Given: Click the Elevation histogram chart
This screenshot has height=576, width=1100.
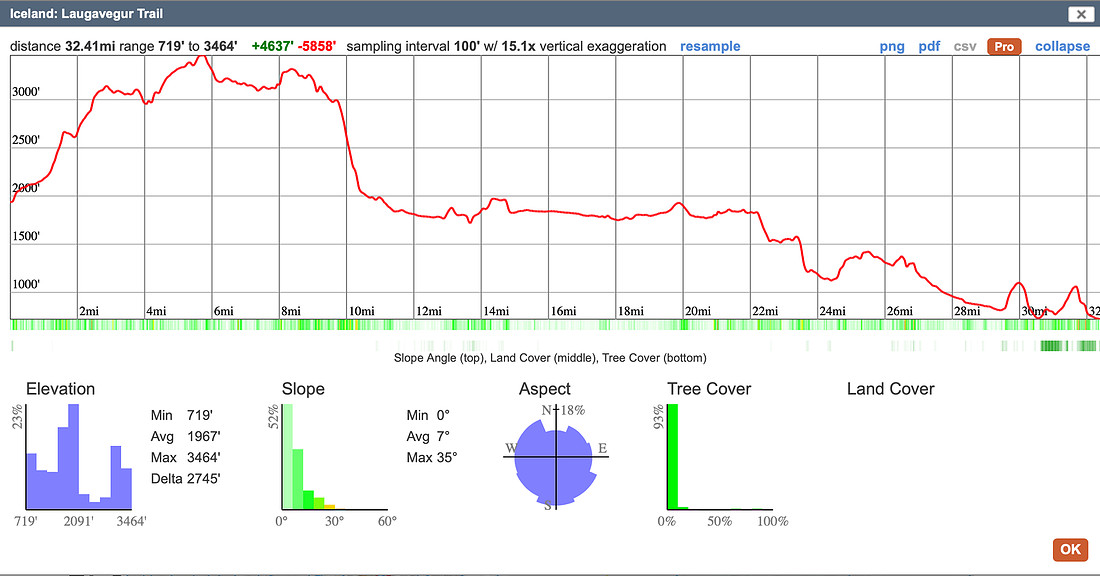Looking at the screenshot, I should tap(79, 457).
